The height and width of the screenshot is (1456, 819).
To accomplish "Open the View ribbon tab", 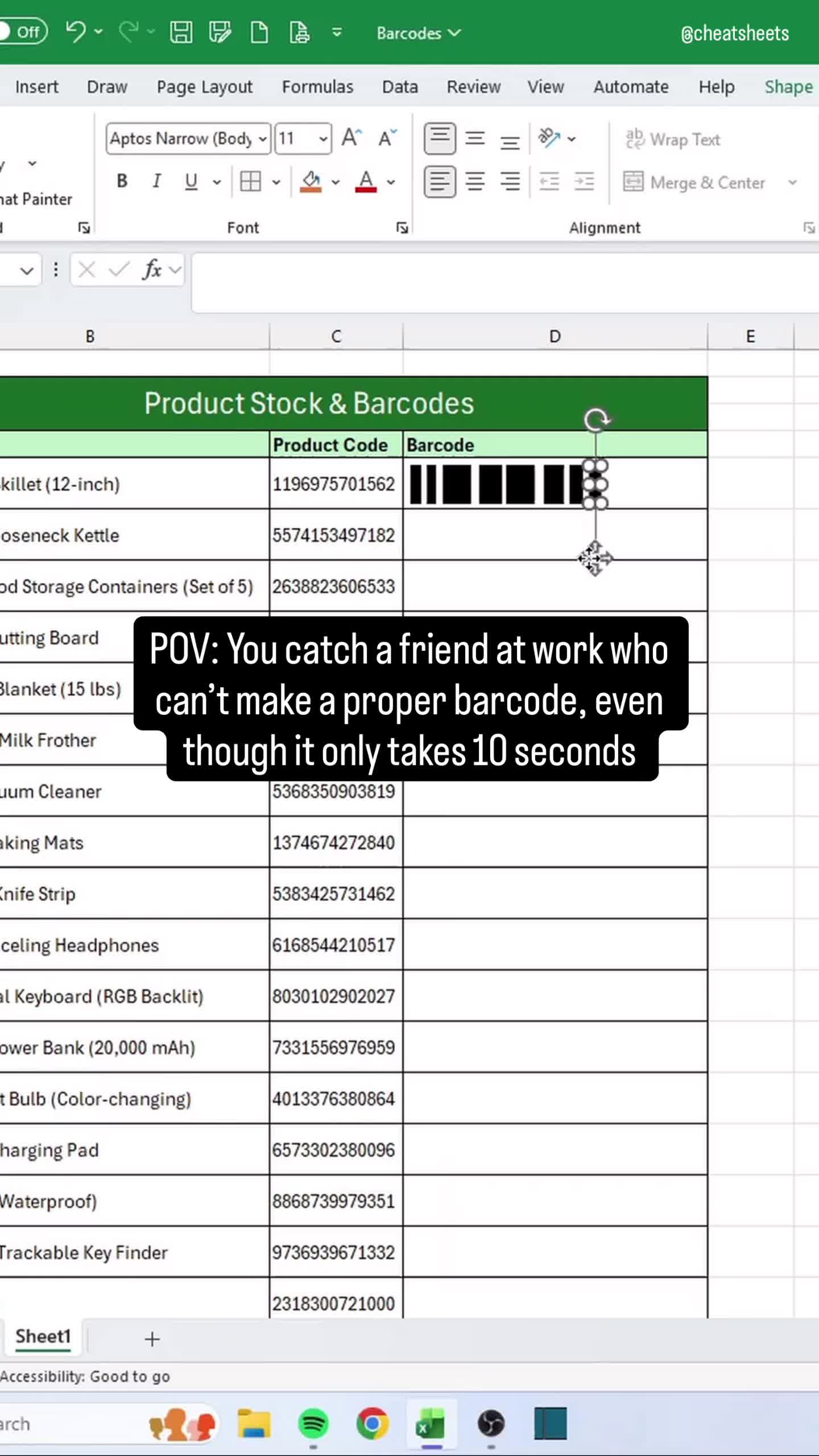I will pyautogui.click(x=545, y=86).
